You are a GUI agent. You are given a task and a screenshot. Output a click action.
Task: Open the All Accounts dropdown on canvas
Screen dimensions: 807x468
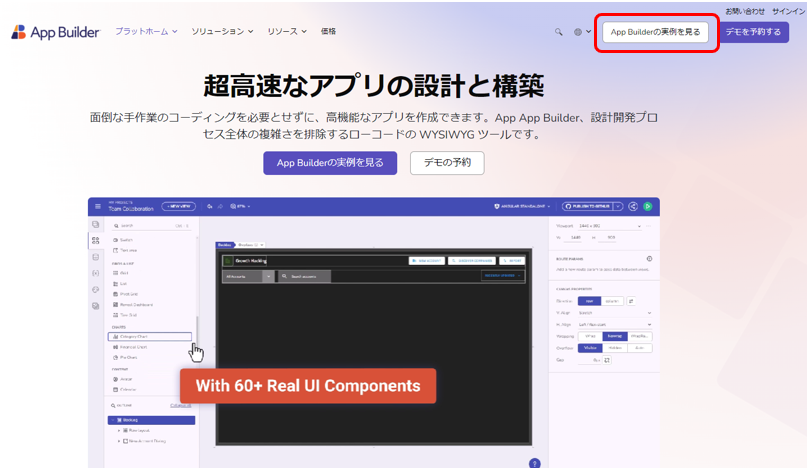coord(249,276)
